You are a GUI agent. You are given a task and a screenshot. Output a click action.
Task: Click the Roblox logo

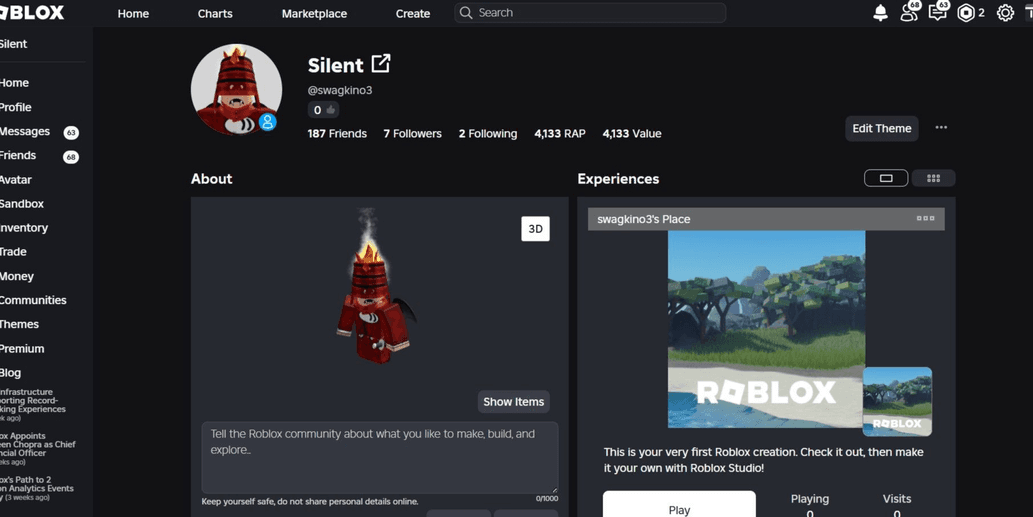click(32, 13)
